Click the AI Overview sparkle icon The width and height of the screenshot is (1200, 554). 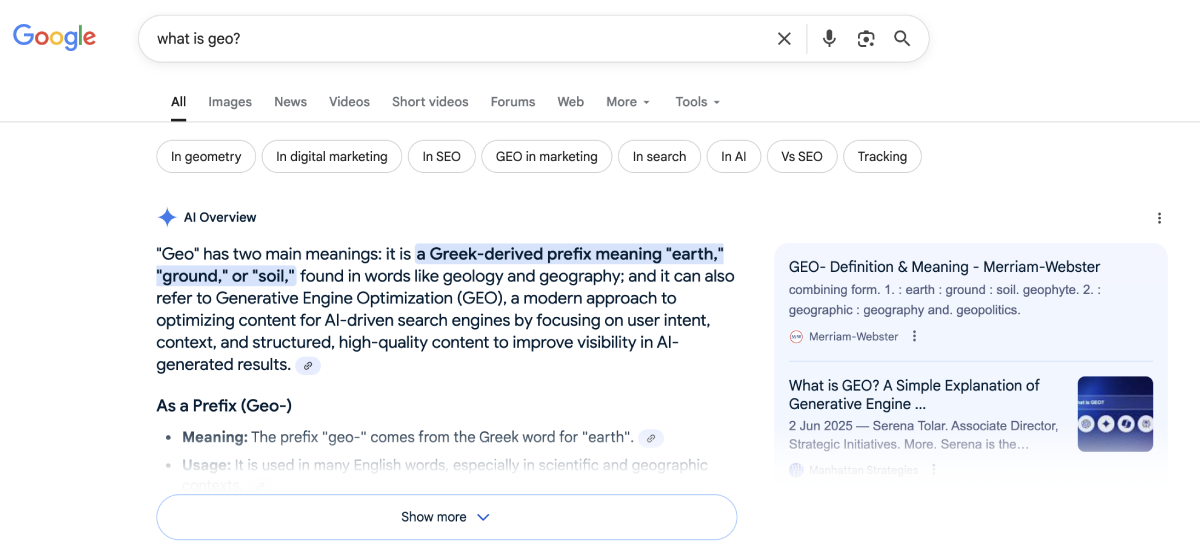point(167,217)
